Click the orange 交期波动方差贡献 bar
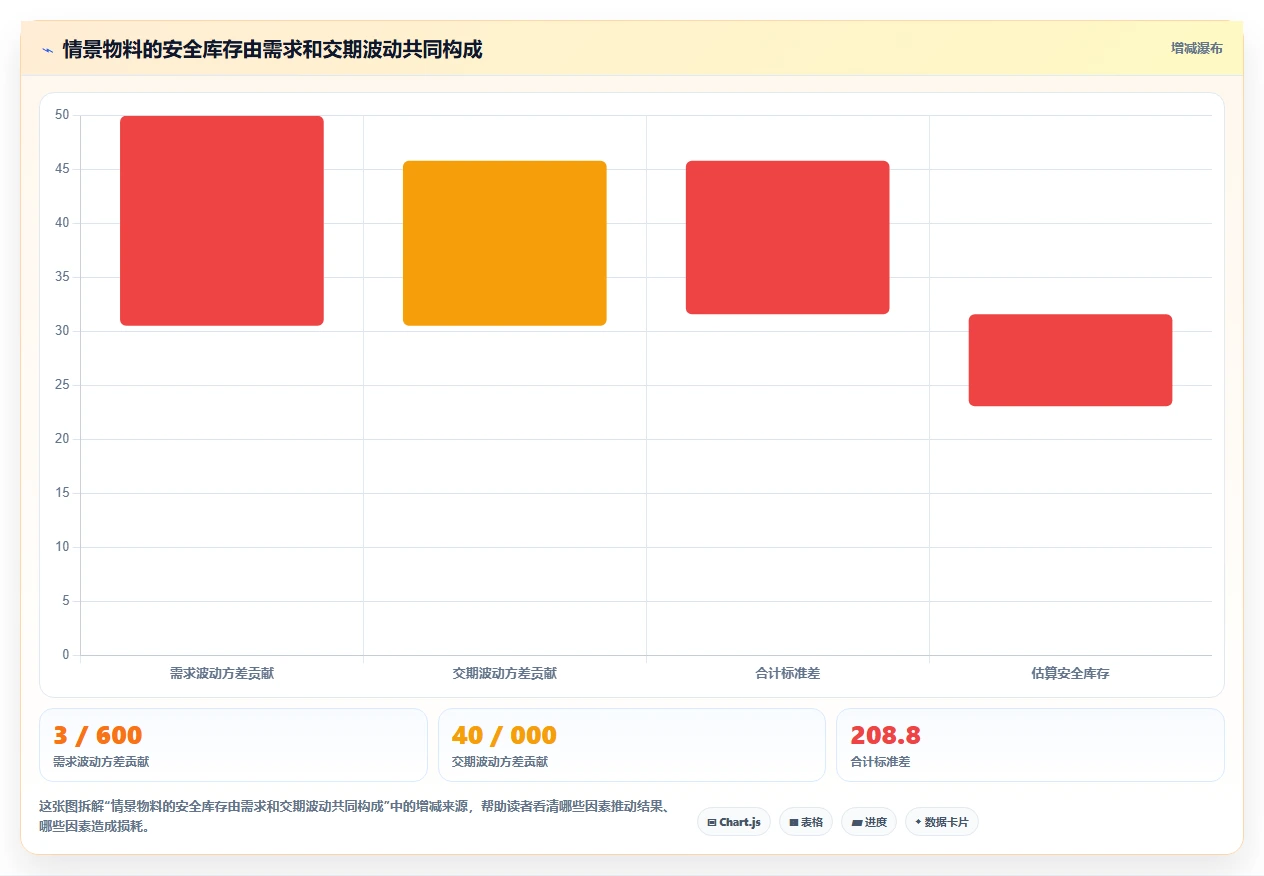 coord(505,243)
